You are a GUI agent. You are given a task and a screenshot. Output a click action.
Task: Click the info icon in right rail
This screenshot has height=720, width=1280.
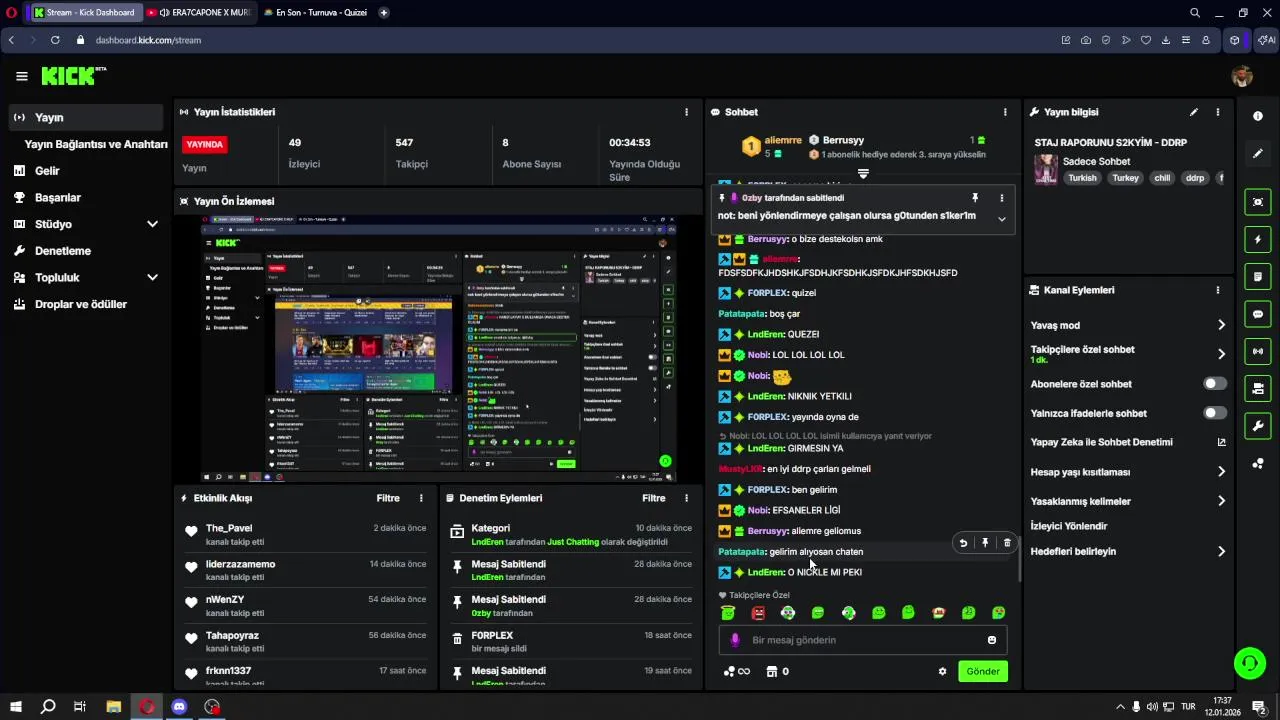coord(1258,116)
